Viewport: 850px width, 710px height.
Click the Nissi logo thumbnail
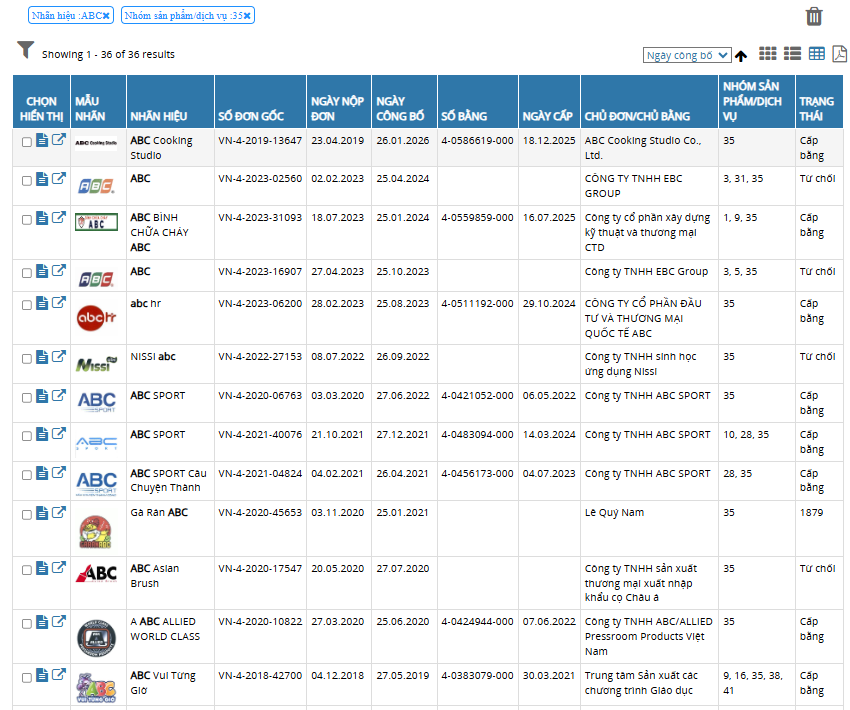[96, 364]
